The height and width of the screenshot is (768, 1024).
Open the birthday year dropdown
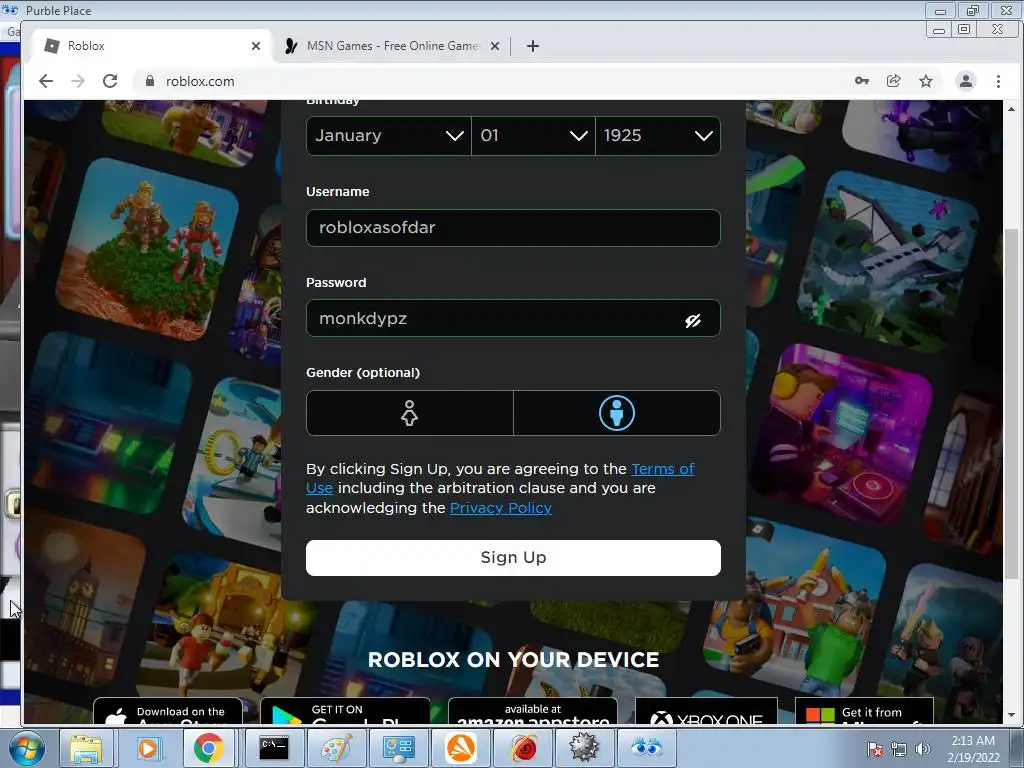click(x=658, y=136)
